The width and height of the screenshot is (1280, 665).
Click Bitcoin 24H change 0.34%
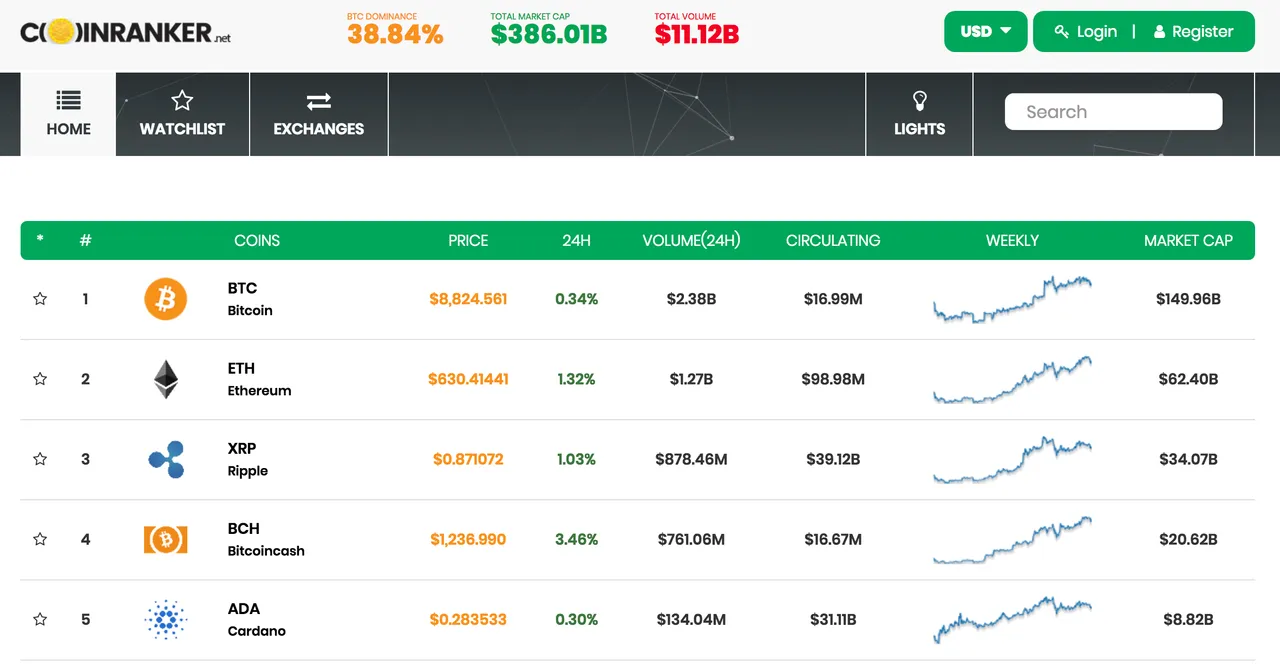coord(577,299)
